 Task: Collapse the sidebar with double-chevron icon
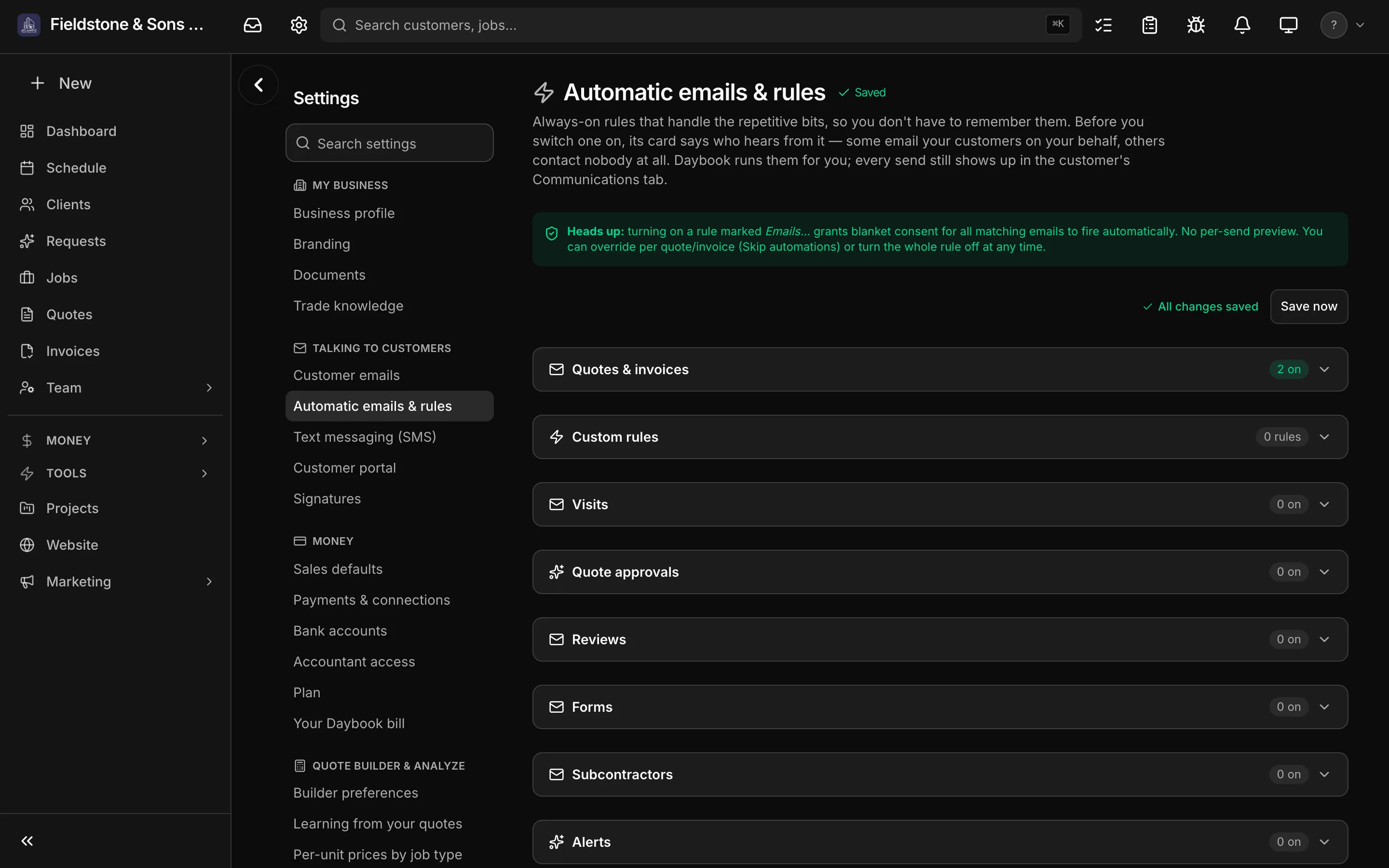[27, 841]
